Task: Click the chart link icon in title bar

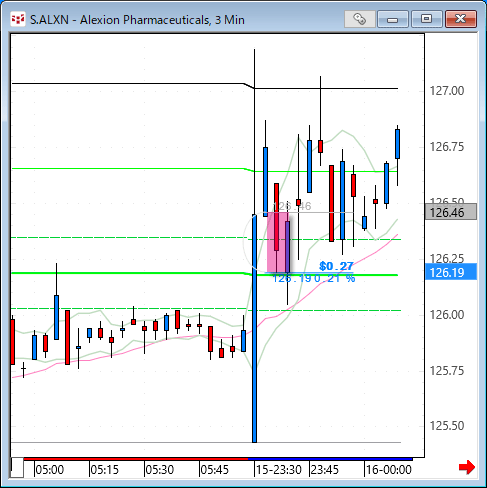Action: (x=360, y=19)
